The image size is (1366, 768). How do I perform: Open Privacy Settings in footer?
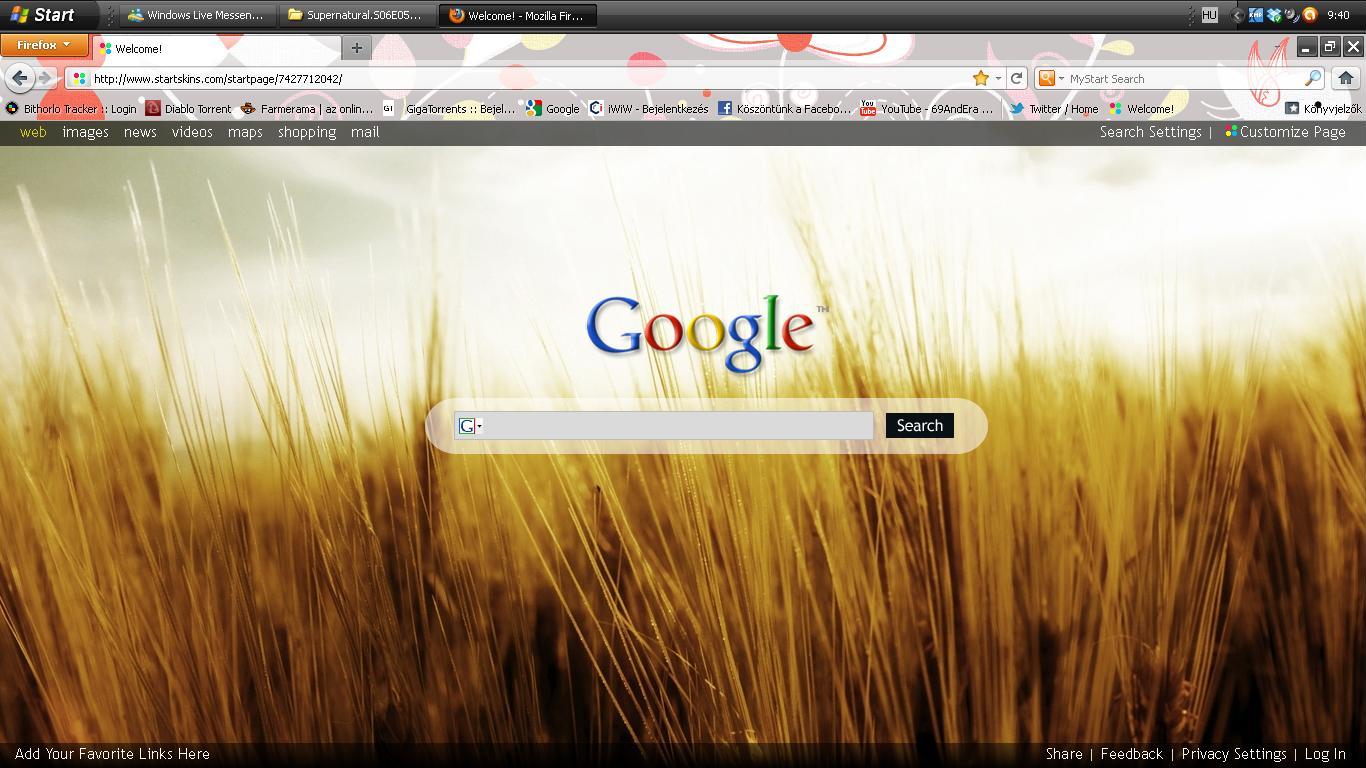click(1234, 754)
